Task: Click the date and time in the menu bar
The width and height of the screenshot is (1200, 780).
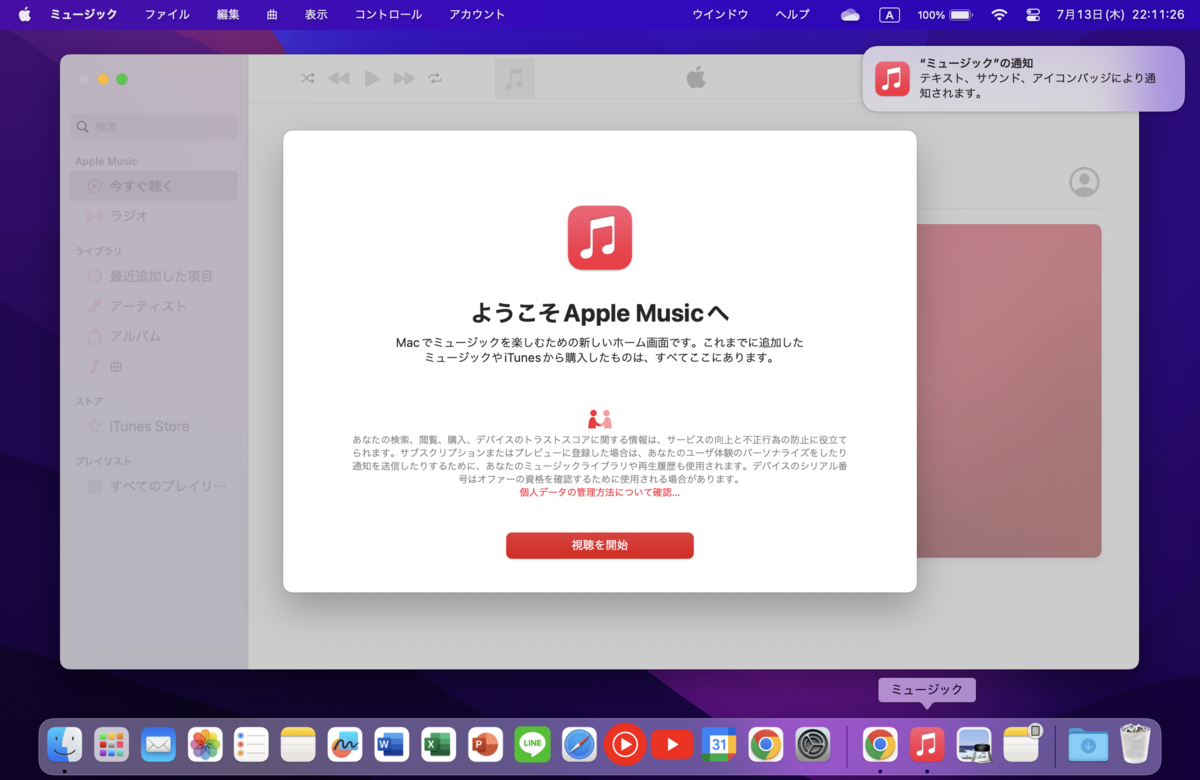Action: click(x=1120, y=15)
